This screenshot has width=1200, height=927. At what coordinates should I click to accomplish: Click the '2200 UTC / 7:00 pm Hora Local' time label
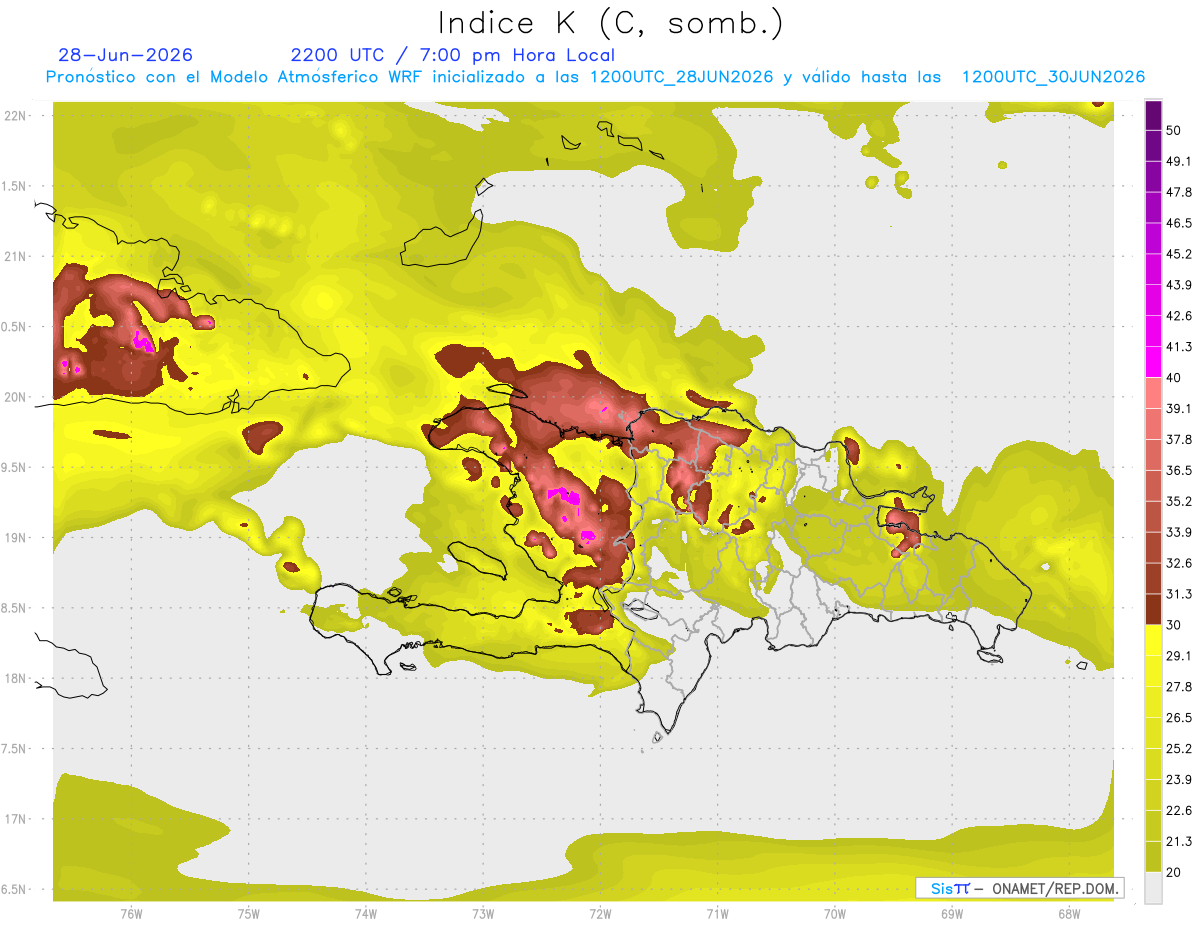453,55
